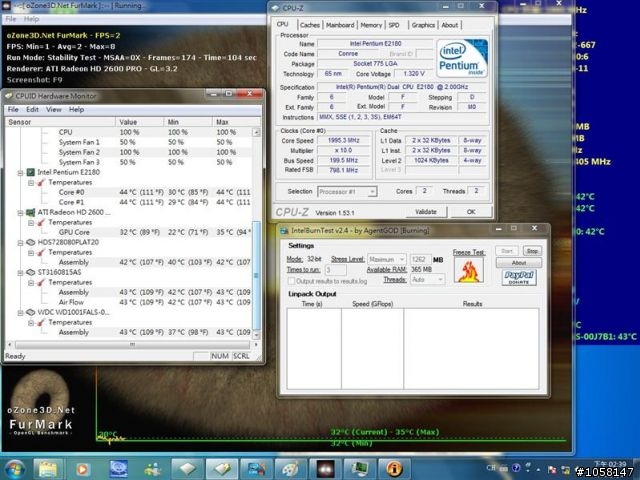The width and height of the screenshot is (640, 480).
Task: Click the green monitor taskbar icon
Action: (x=360, y=469)
